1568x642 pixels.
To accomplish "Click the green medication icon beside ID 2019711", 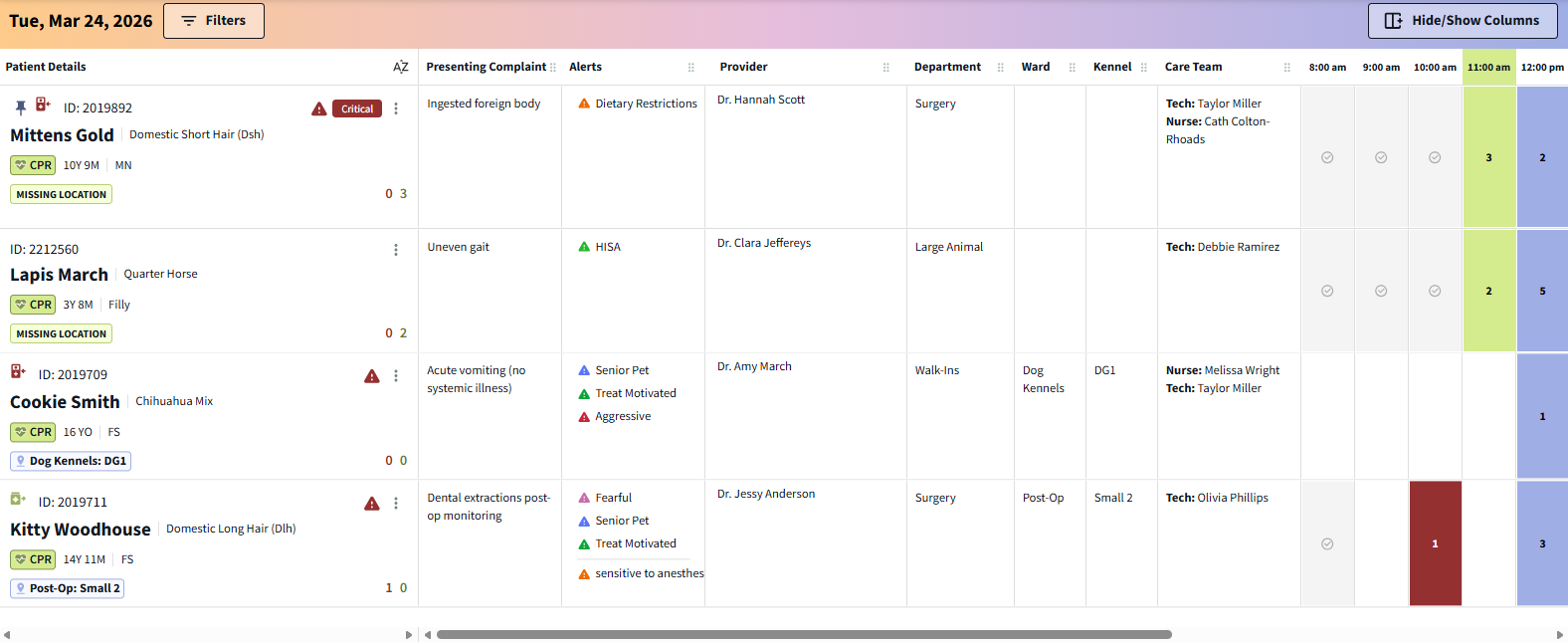I will pos(18,500).
